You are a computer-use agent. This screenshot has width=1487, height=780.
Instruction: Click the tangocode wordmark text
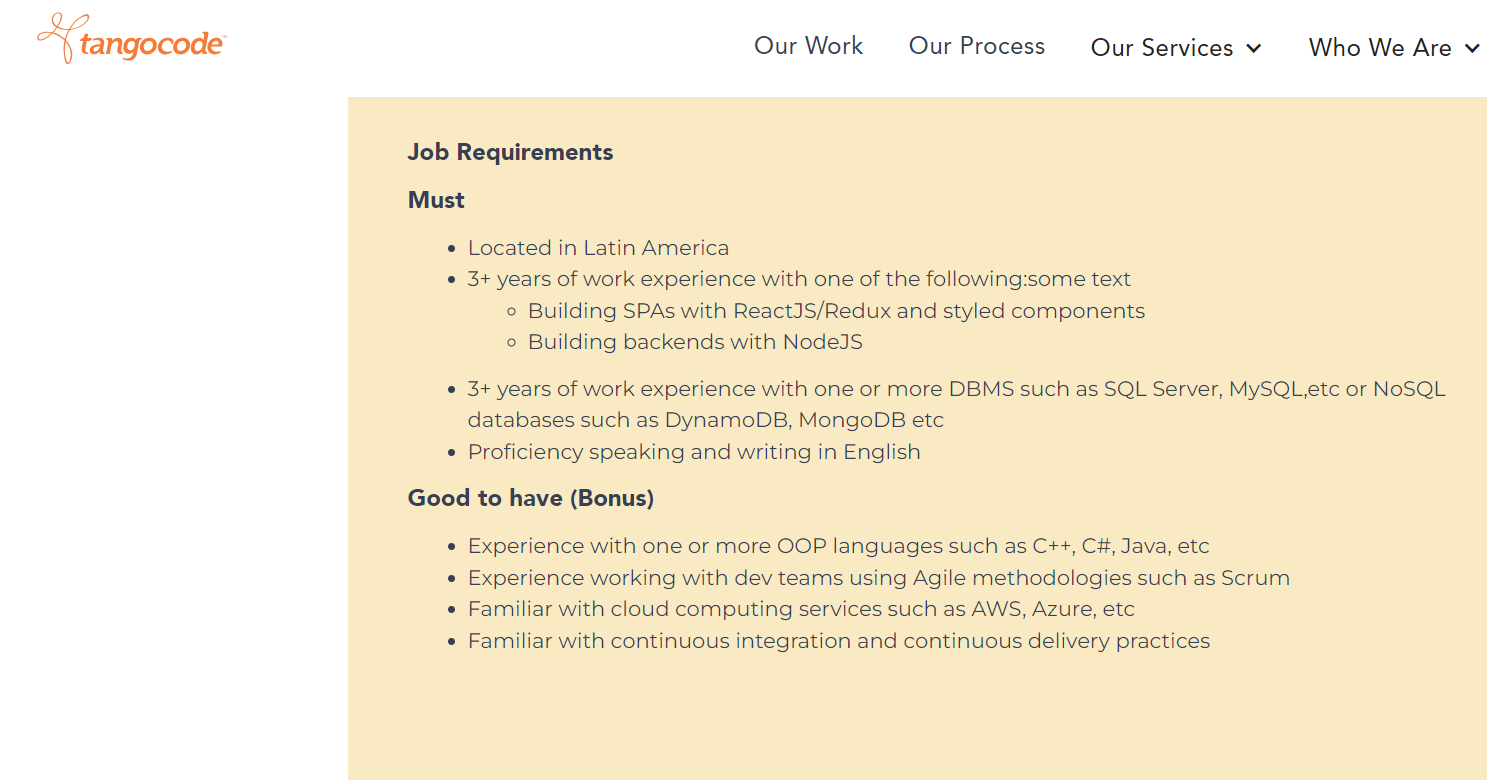[x=152, y=46]
